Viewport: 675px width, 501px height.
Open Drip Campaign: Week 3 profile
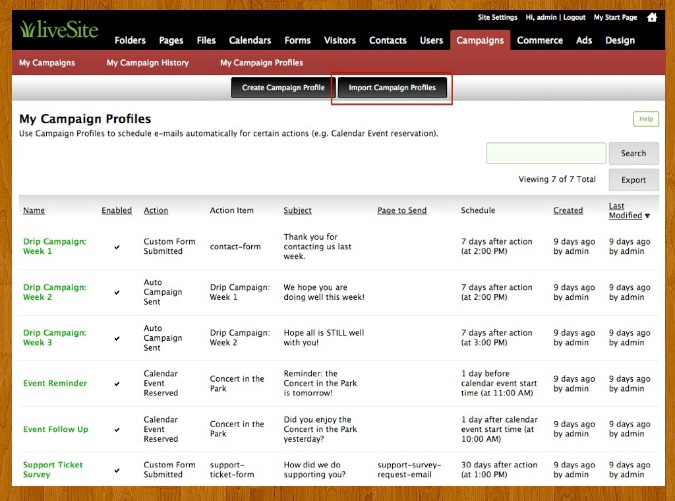55,338
